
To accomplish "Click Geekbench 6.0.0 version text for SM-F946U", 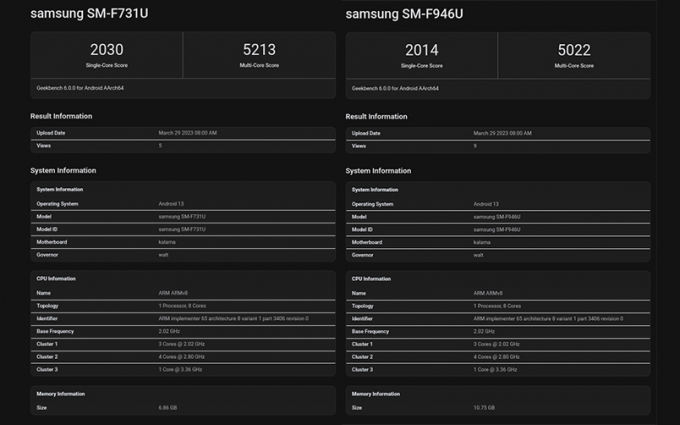I will coord(395,88).
